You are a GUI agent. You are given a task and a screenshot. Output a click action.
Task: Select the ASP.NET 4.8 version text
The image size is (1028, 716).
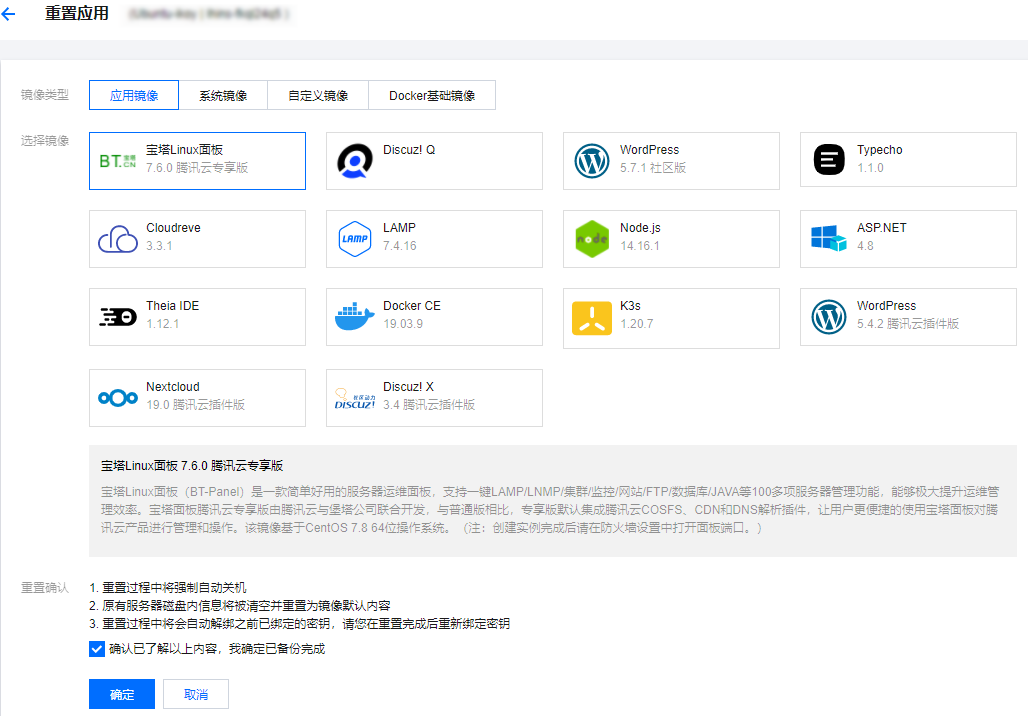[x=865, y=246]
